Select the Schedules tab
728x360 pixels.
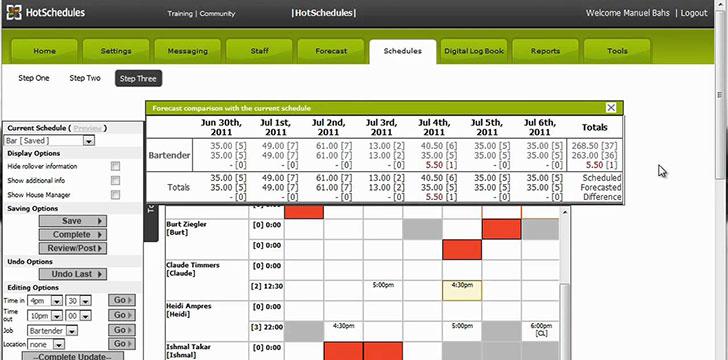tap(403, 51)
